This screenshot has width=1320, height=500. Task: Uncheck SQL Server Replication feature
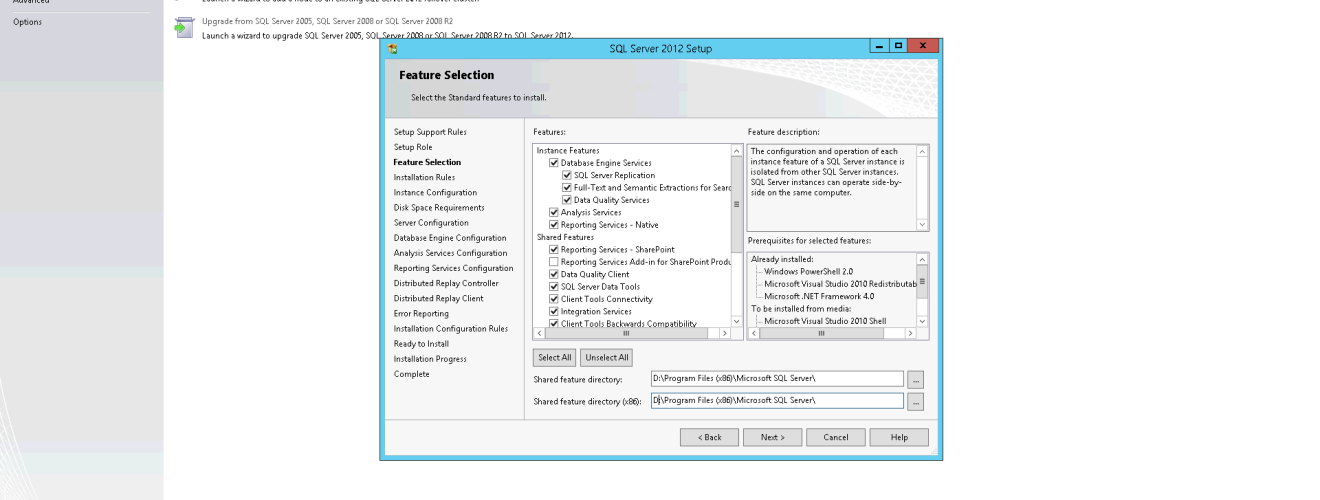pos(567,175)
